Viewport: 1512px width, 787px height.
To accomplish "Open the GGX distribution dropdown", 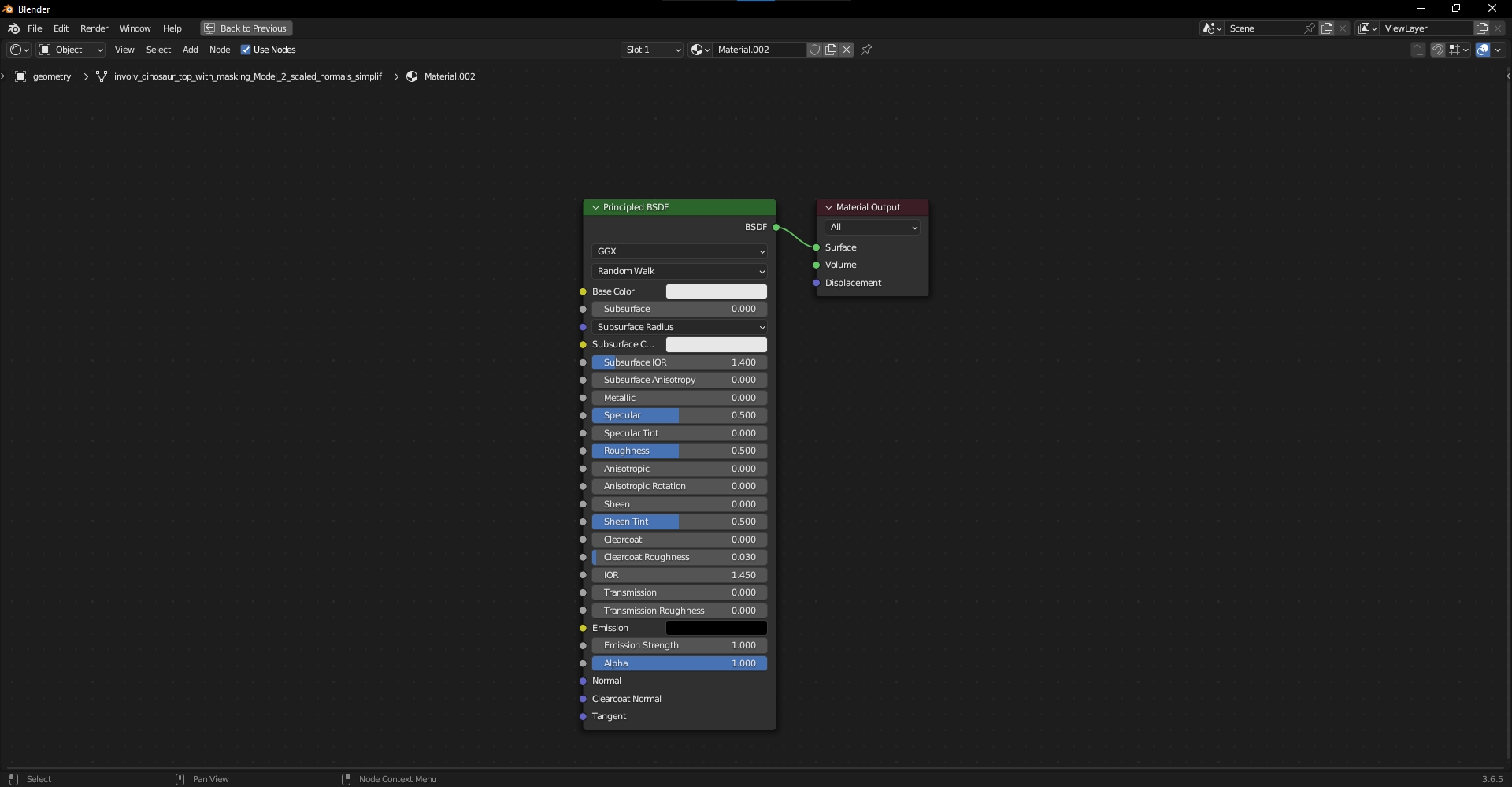I will click(680, 251).
